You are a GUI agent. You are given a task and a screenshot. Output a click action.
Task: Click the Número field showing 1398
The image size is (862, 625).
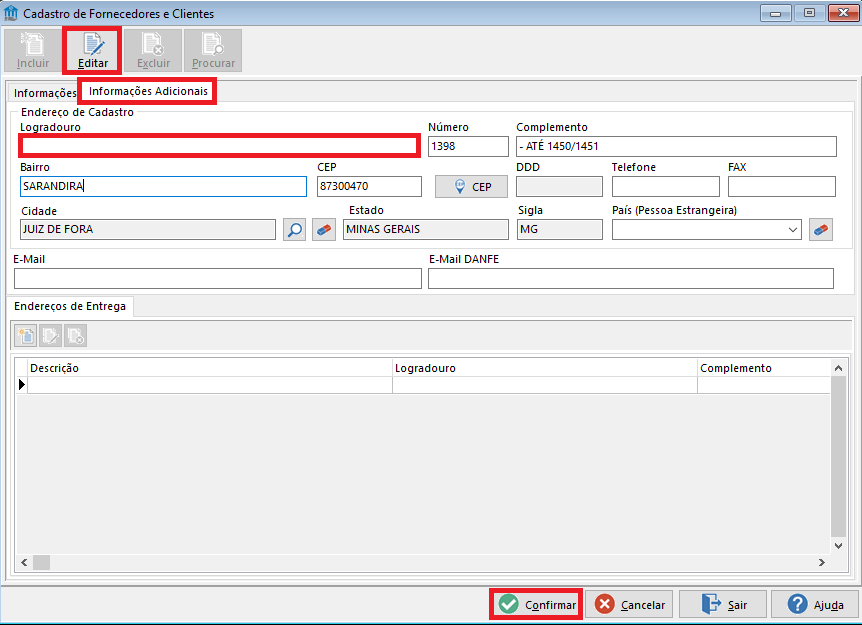pos(468,146)
